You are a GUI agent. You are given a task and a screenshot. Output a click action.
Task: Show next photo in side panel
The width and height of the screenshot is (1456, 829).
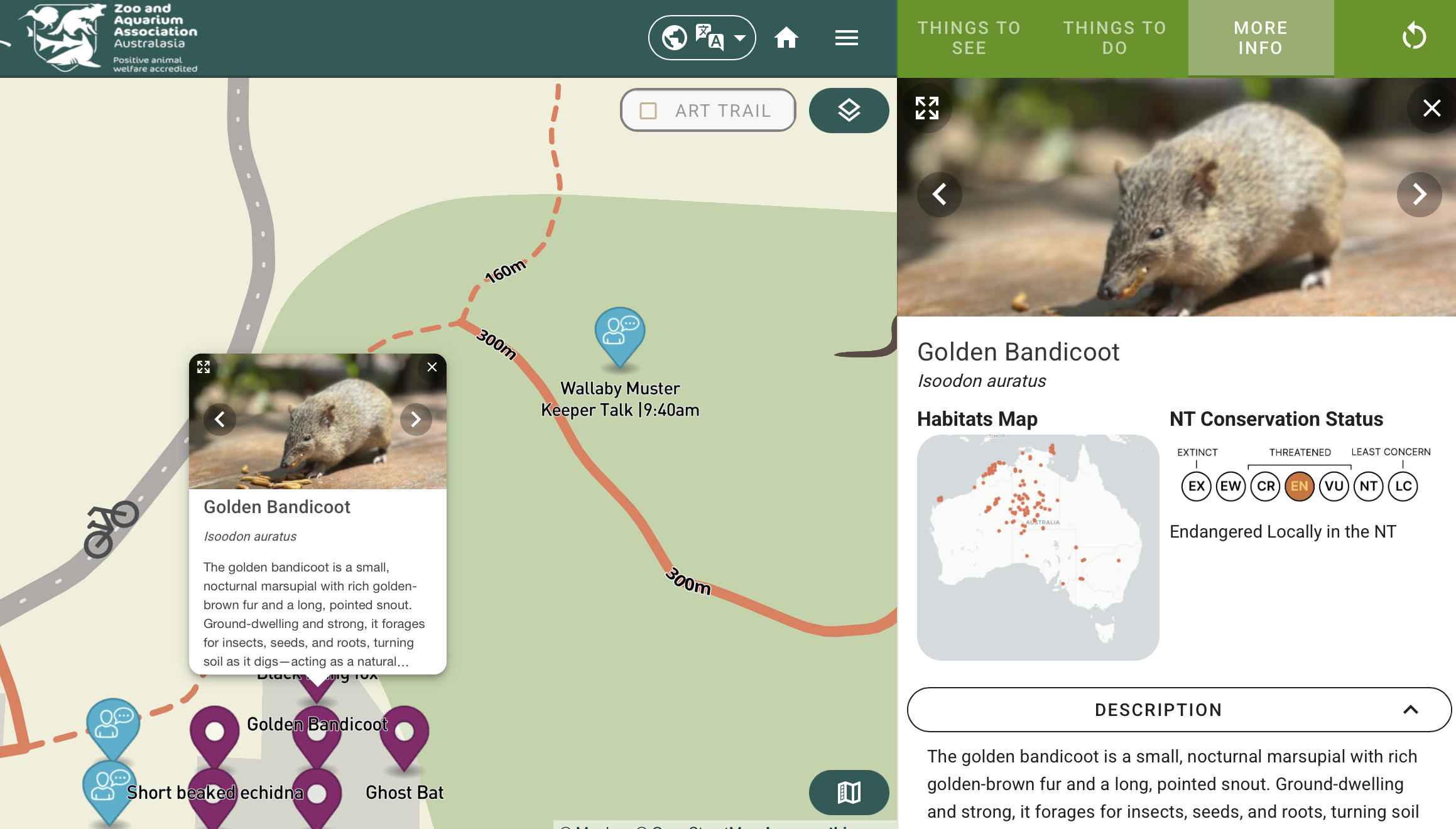coord(1419,194)
